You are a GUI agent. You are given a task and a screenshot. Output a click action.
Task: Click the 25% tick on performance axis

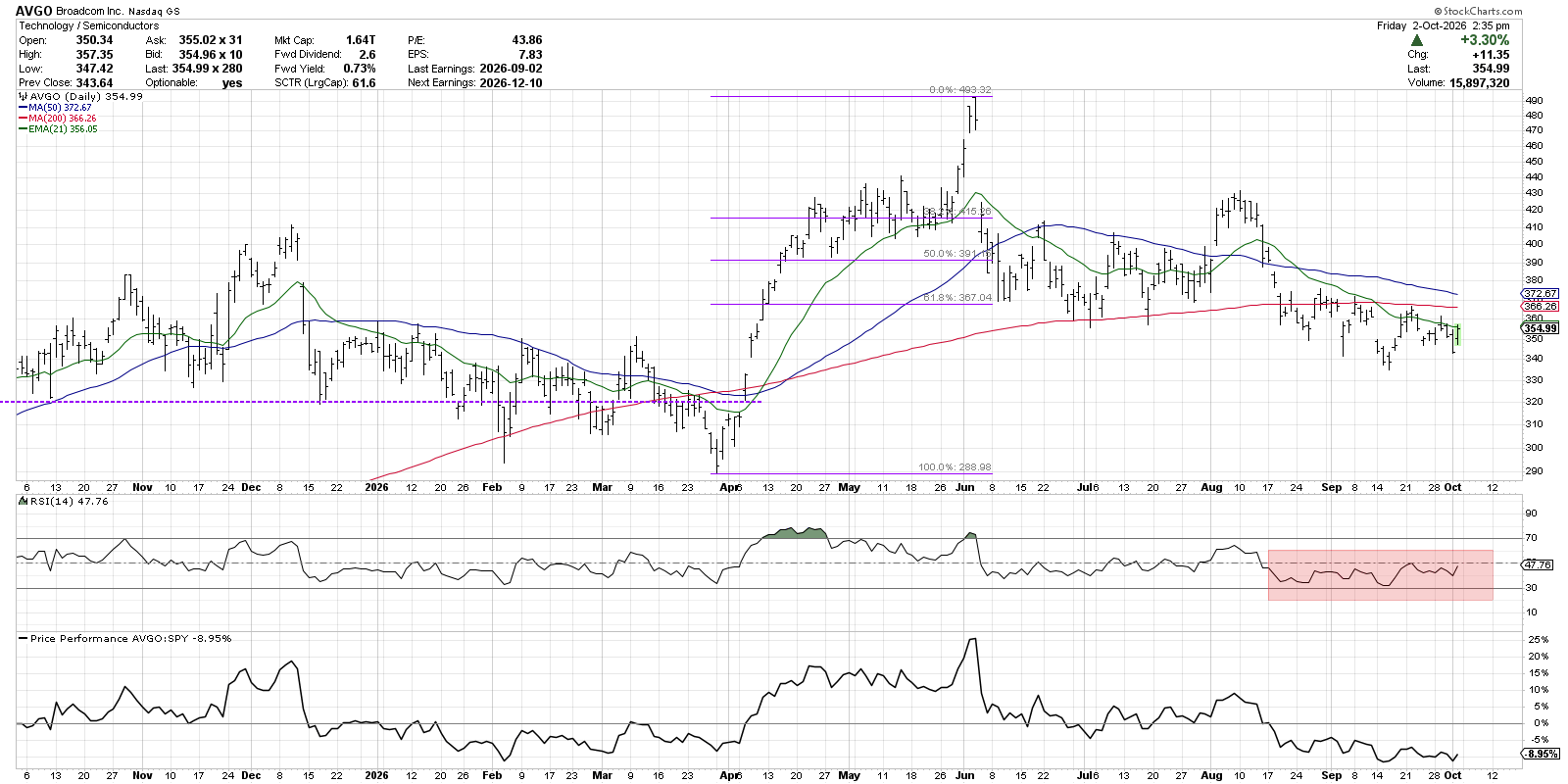coord(1538,640)
